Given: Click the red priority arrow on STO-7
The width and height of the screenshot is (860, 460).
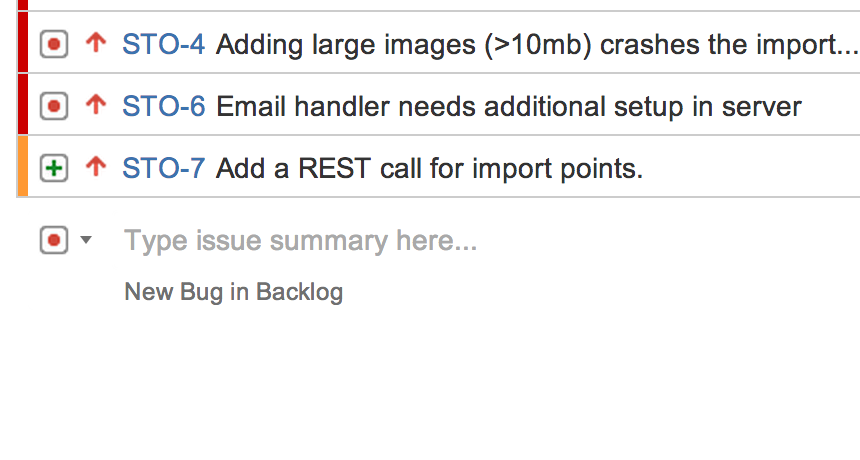Looking at the screenshot, I should click(x=96, y=167).
